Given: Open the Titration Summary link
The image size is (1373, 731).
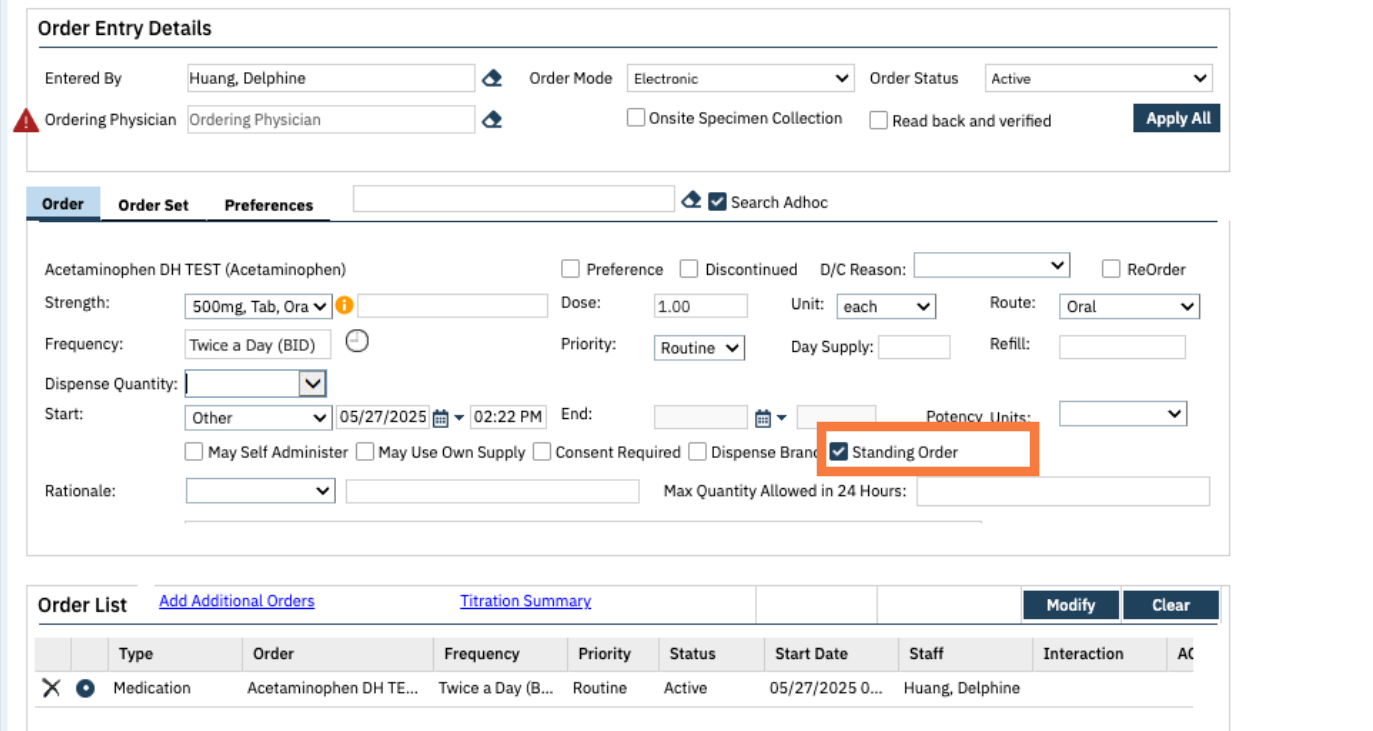Looking at the screenshot, I should click(x=525, y=601).
